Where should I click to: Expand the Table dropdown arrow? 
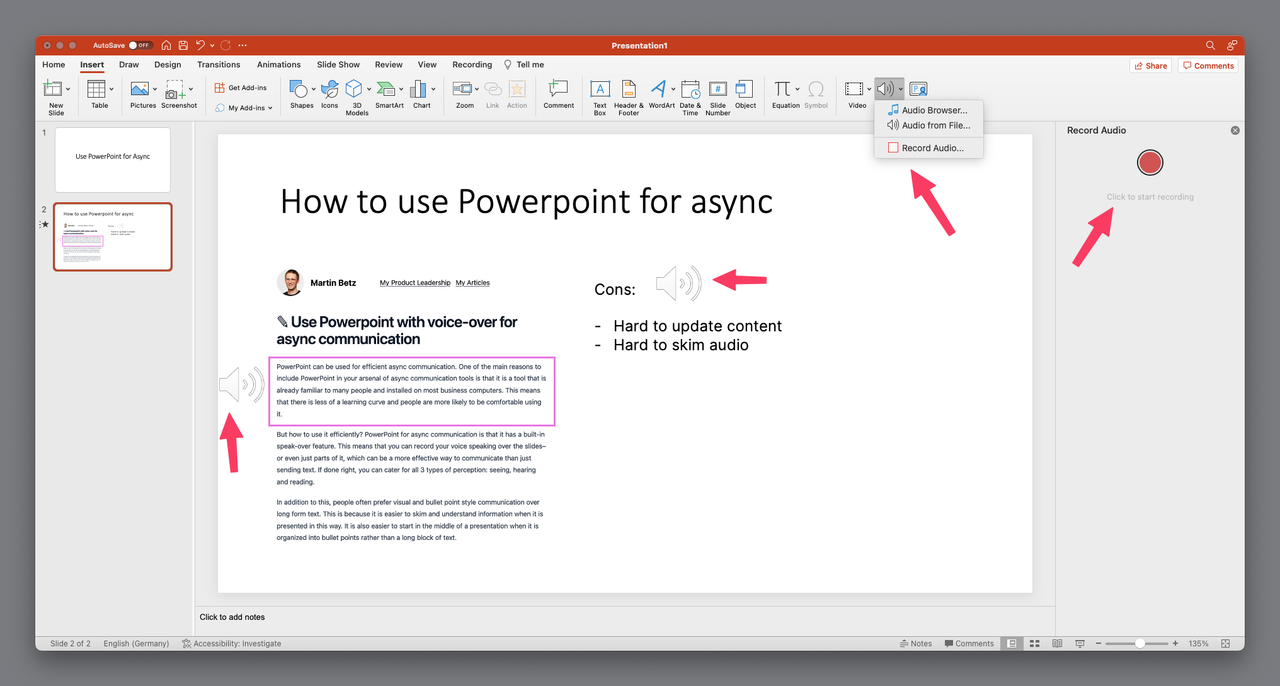pyautogui.click(x=111, y=89)
